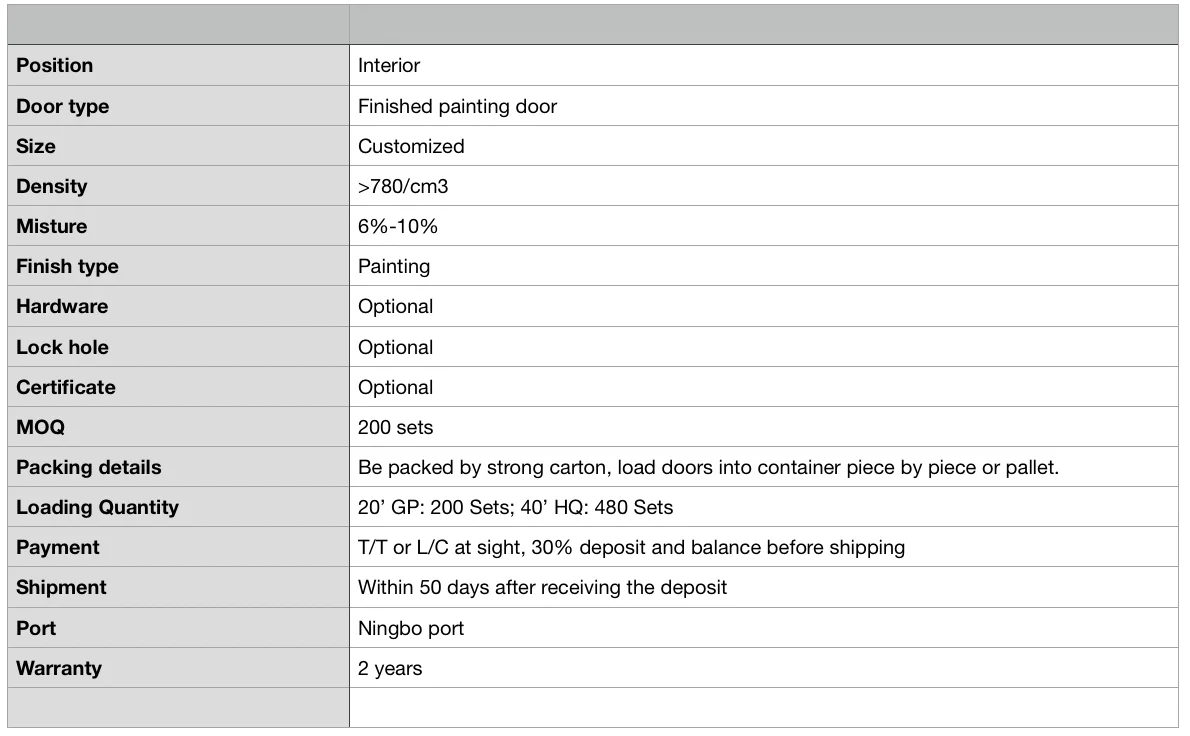
Task: Select the Packing details description text
Action: [708, 467]
